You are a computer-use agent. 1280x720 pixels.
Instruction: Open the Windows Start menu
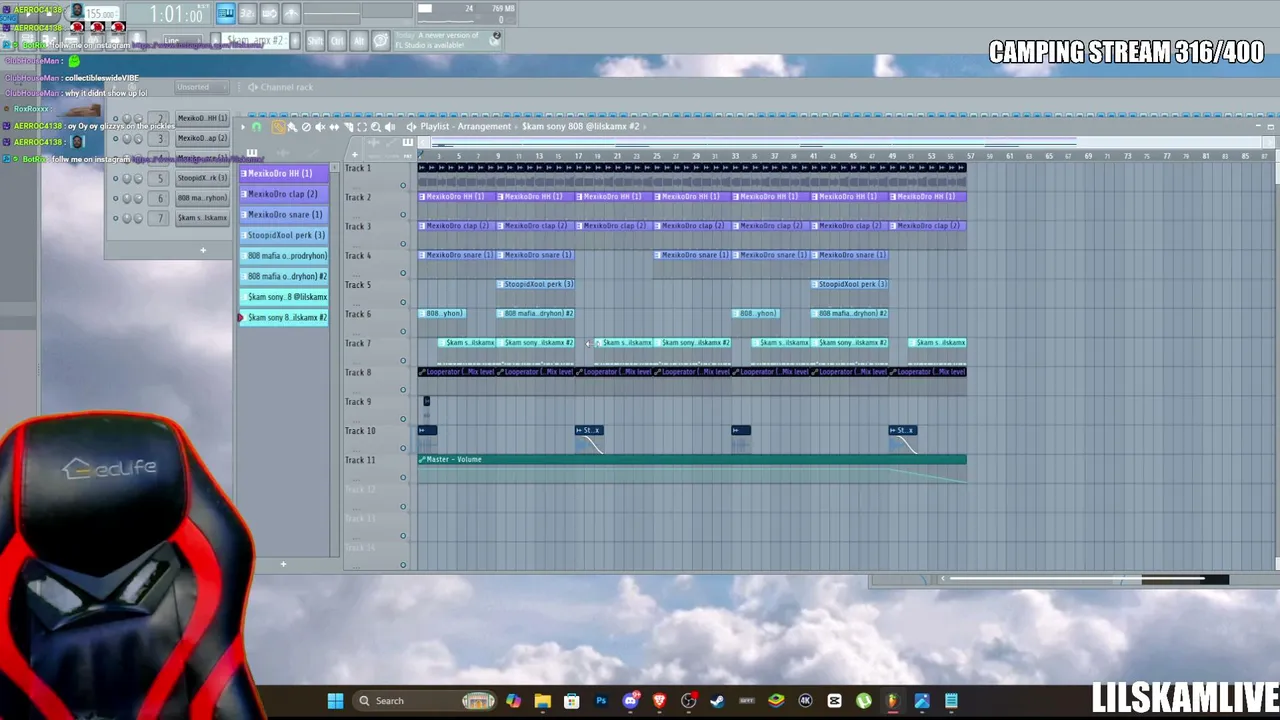pos(335,701)
